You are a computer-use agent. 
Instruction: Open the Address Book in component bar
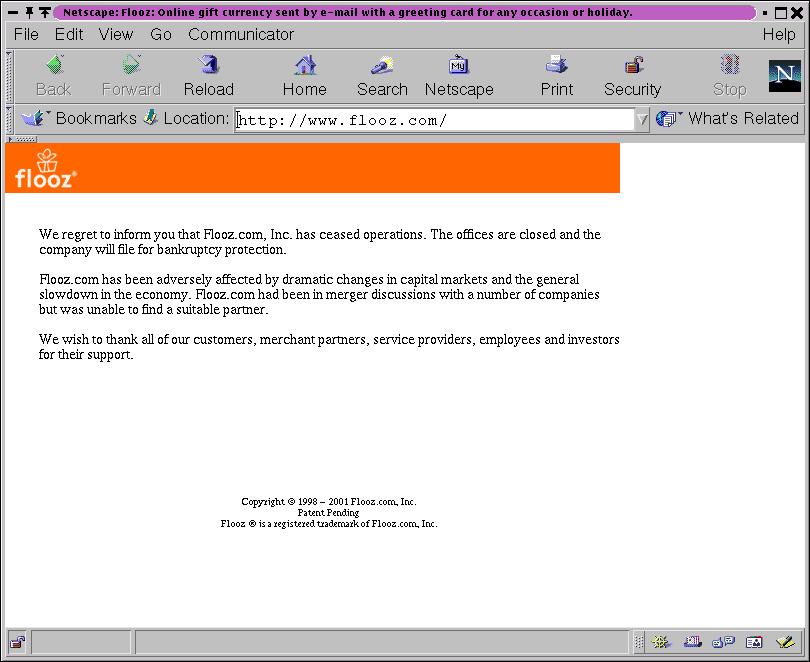click(754, 642)
